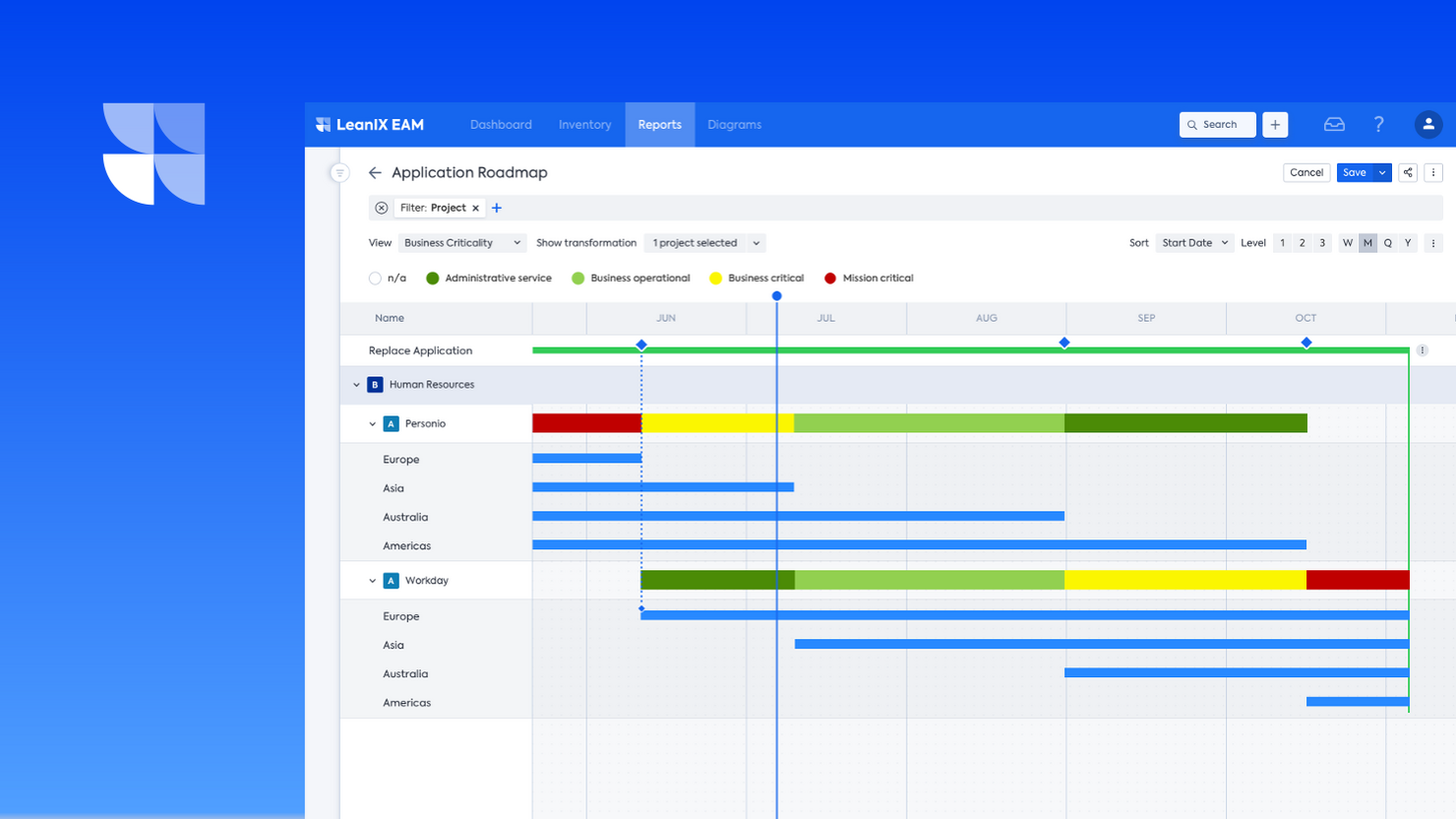Click the Personio light green Business operational segment
This screenshot has width=1456, height=819.
point(929,423)
